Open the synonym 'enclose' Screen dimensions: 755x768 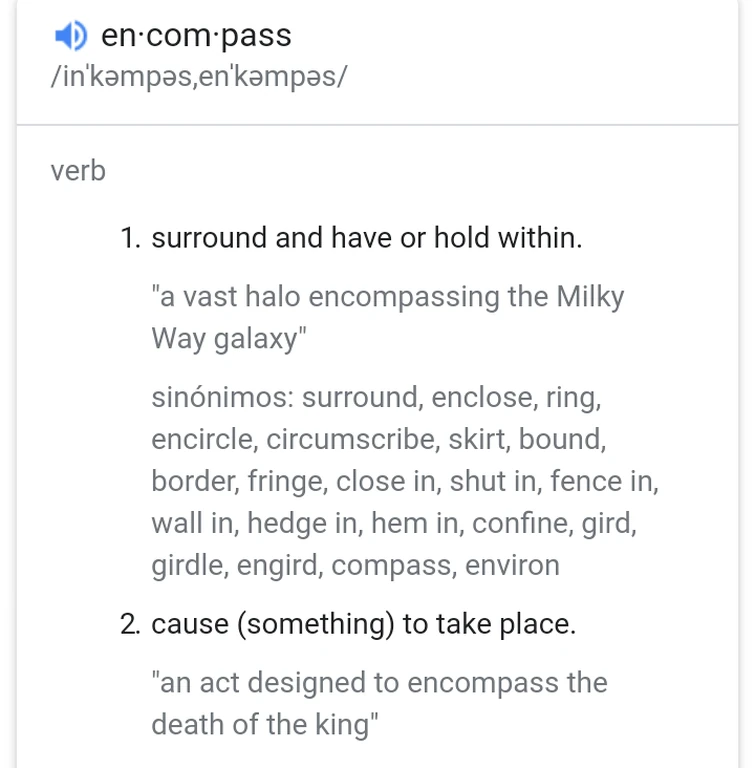coord(483,398)
